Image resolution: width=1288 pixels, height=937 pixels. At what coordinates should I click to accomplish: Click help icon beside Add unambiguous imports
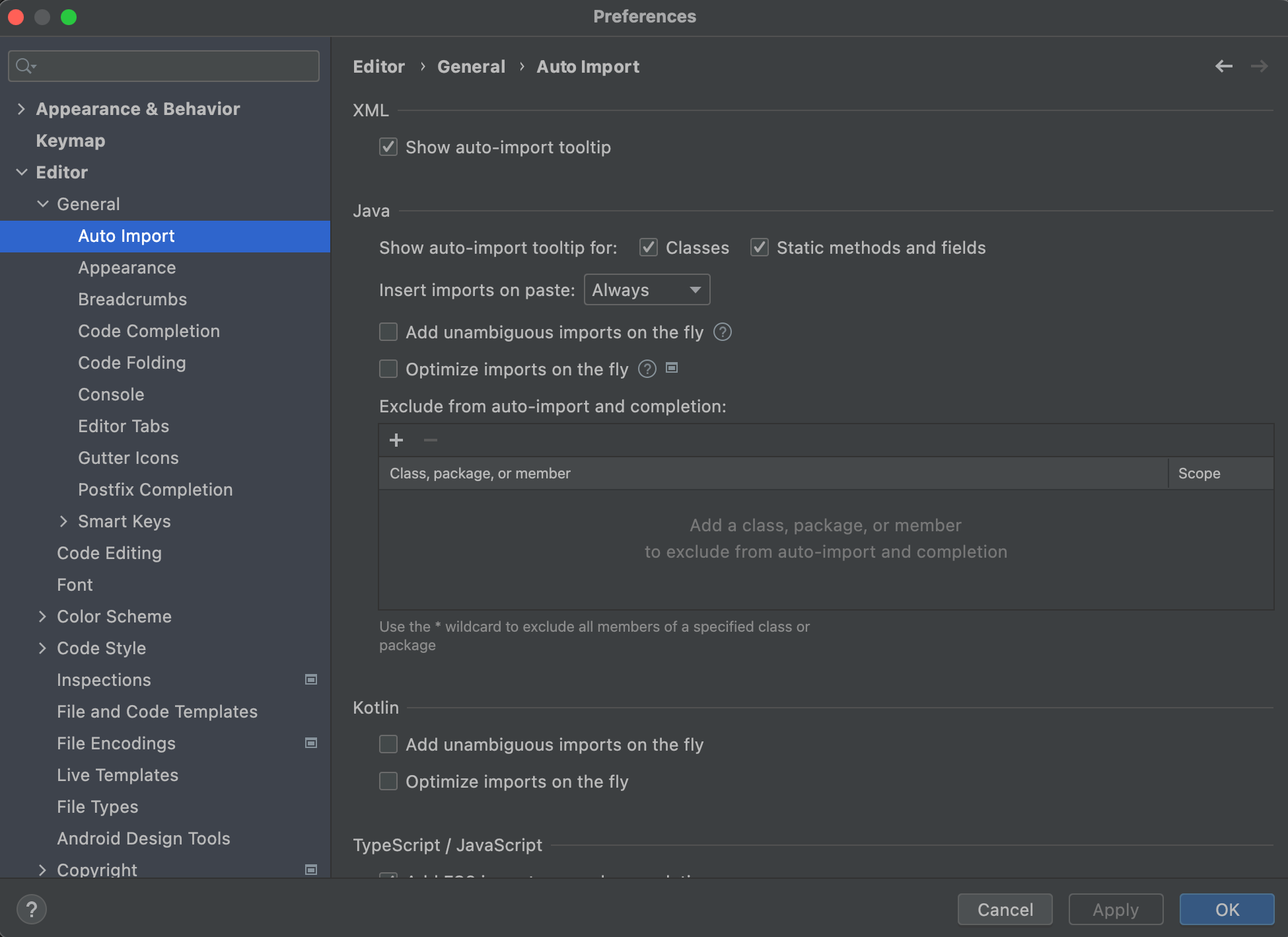723,332
